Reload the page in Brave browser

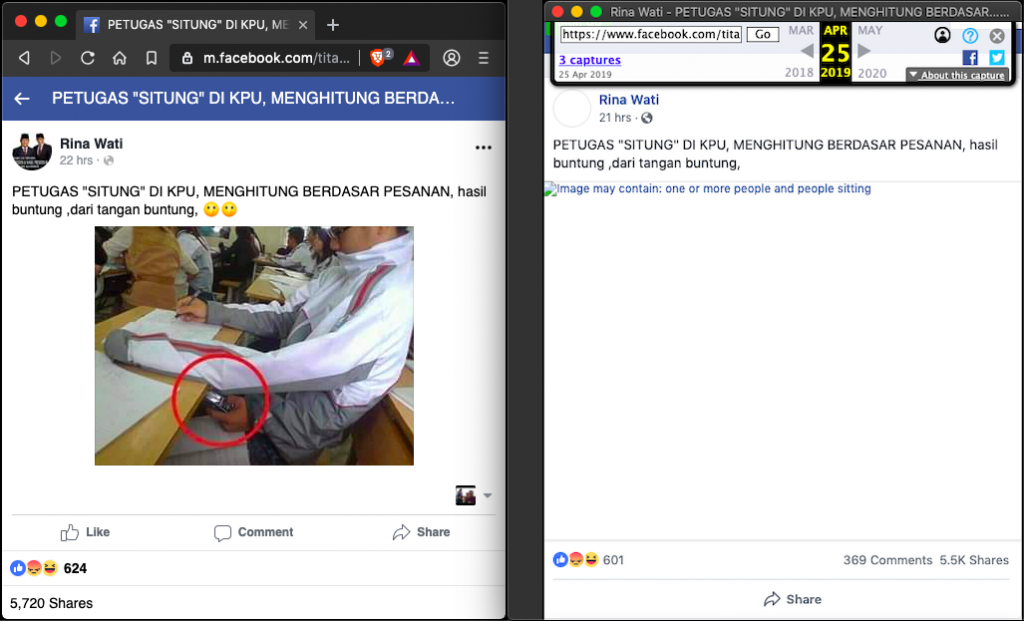[87, 58]
